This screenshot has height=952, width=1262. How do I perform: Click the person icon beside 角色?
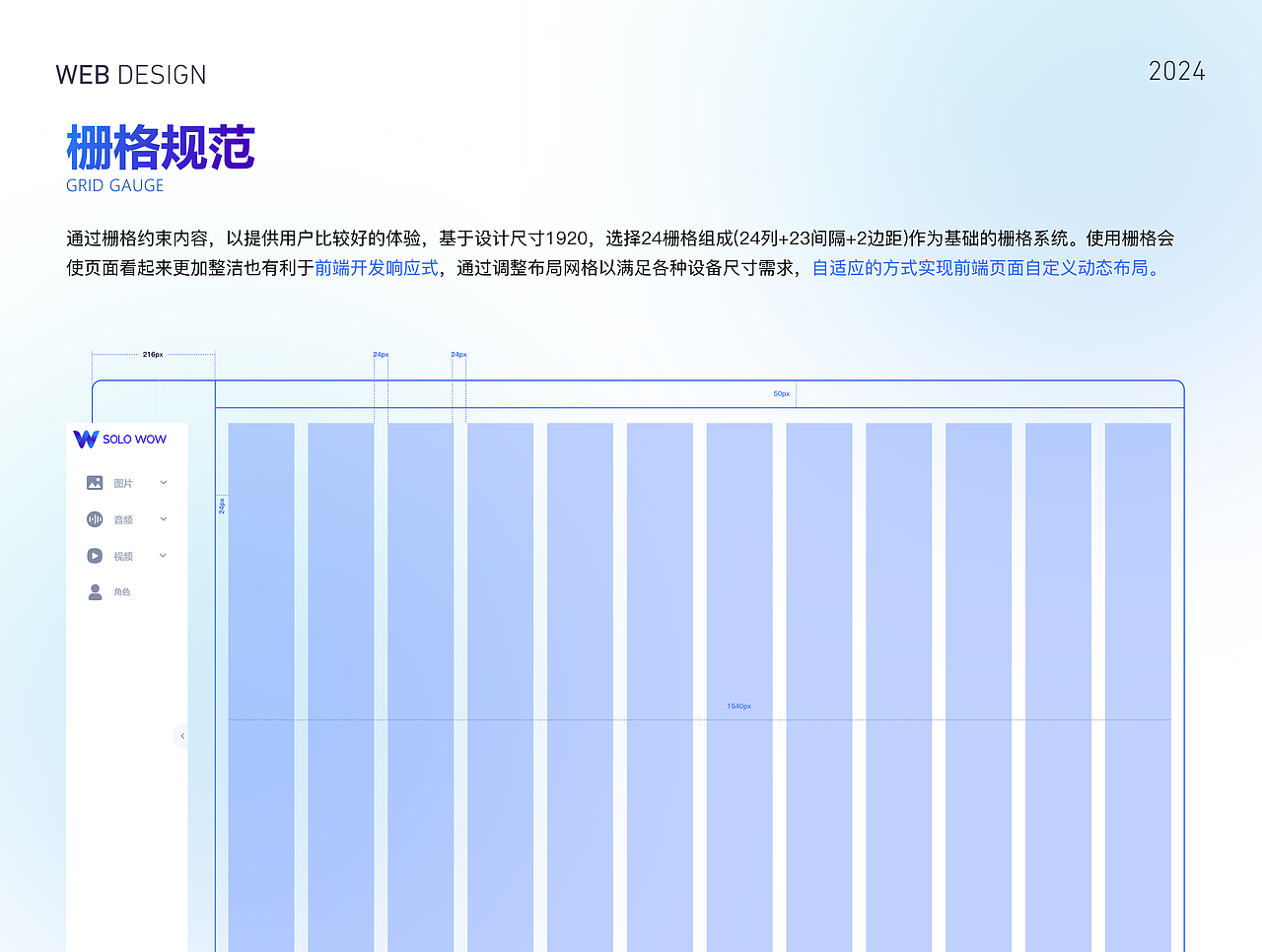pos(95,592)
